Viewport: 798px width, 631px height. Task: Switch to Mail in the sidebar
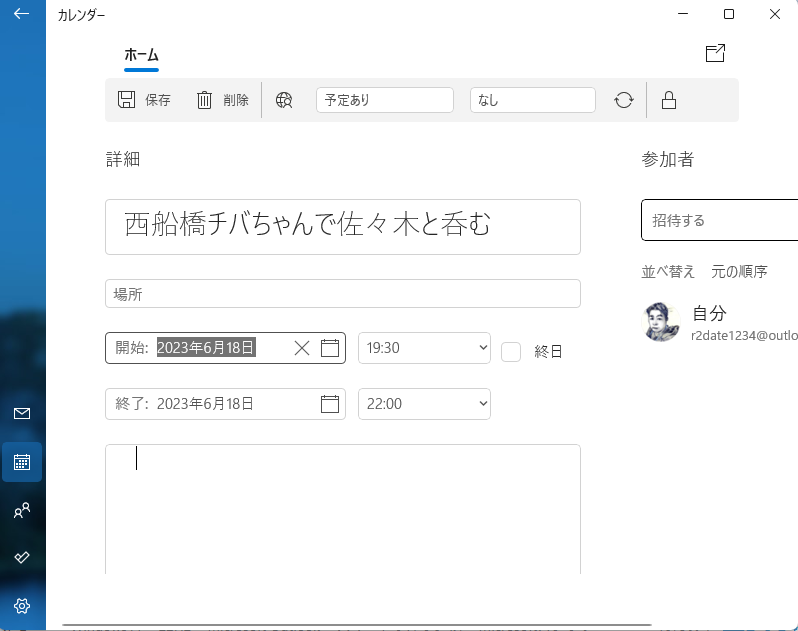click(x=22, y=413)
